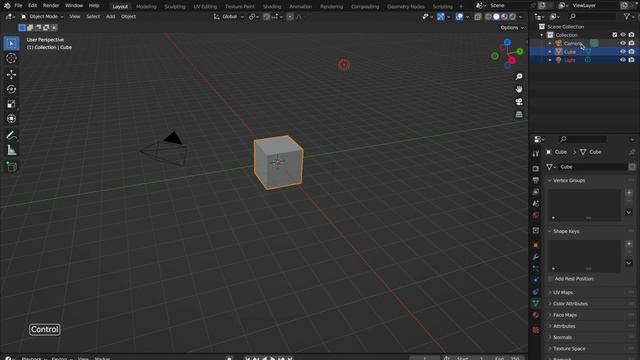
Task: Expand the Texture Space panel
Action: pyautogui.click(x=550, y=349)
